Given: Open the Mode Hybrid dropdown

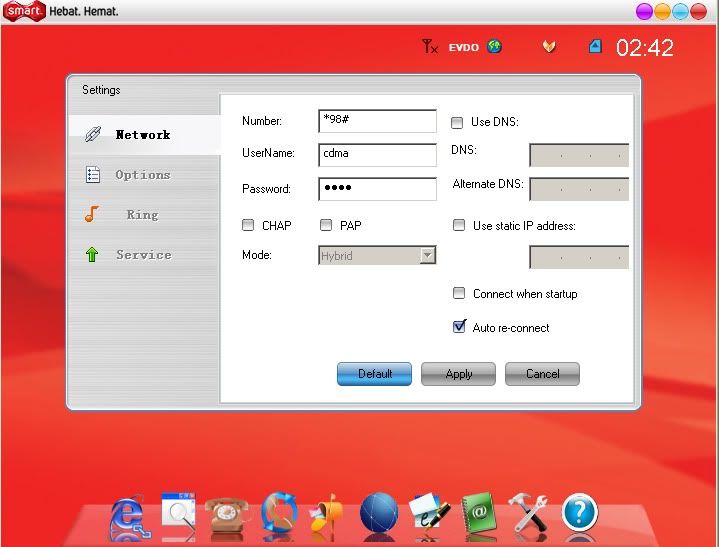Looking at the screenshot, I should (377, 255).
